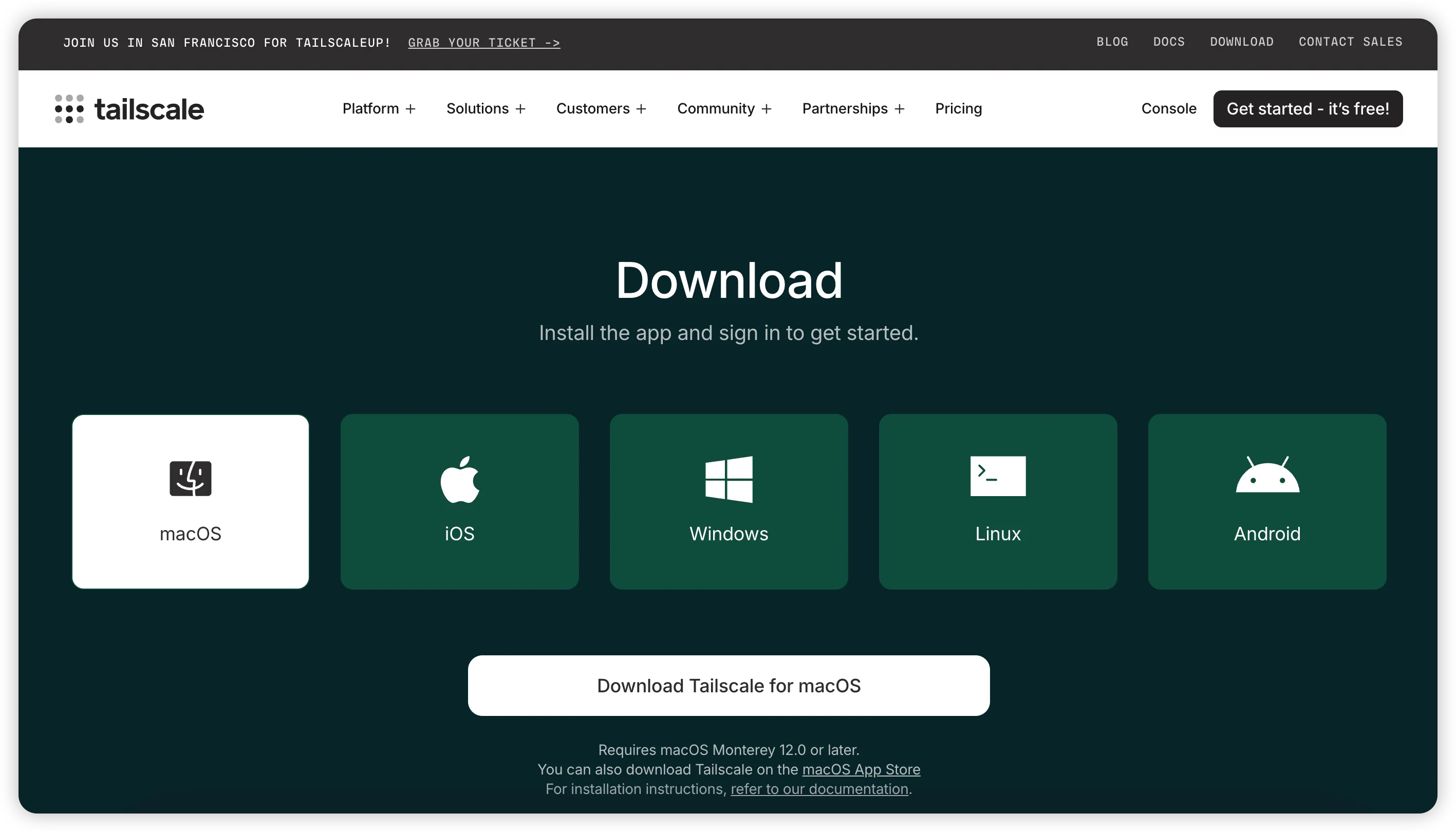Click the macOS Finder face icon

click(x=191, y=478)
